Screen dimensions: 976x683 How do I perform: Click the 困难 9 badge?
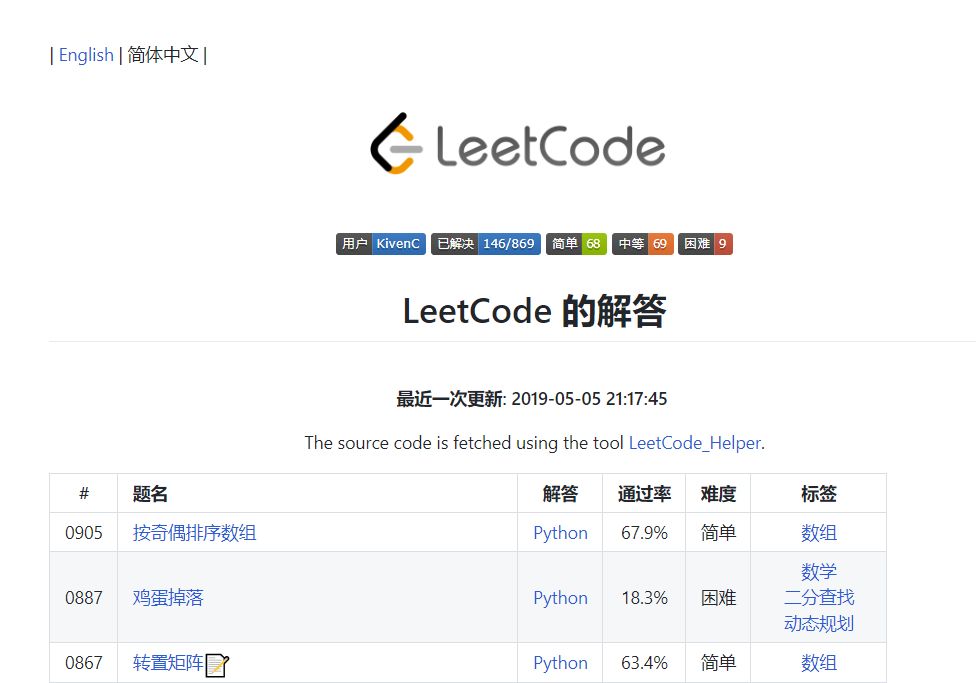click(705, 244)
